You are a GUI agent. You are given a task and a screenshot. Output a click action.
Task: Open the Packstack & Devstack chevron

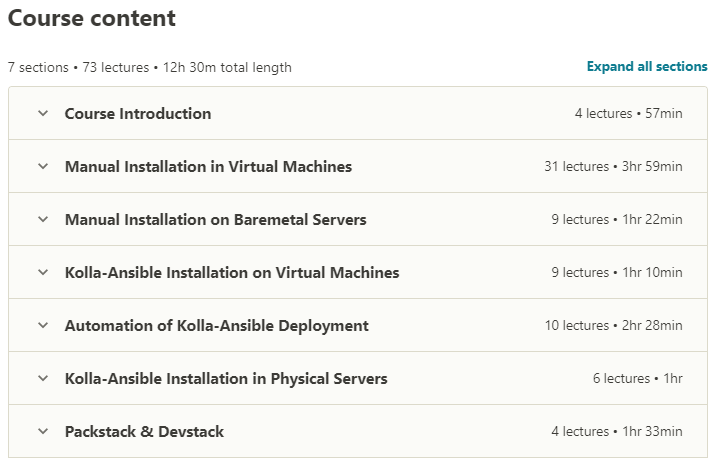click(43, 431)
